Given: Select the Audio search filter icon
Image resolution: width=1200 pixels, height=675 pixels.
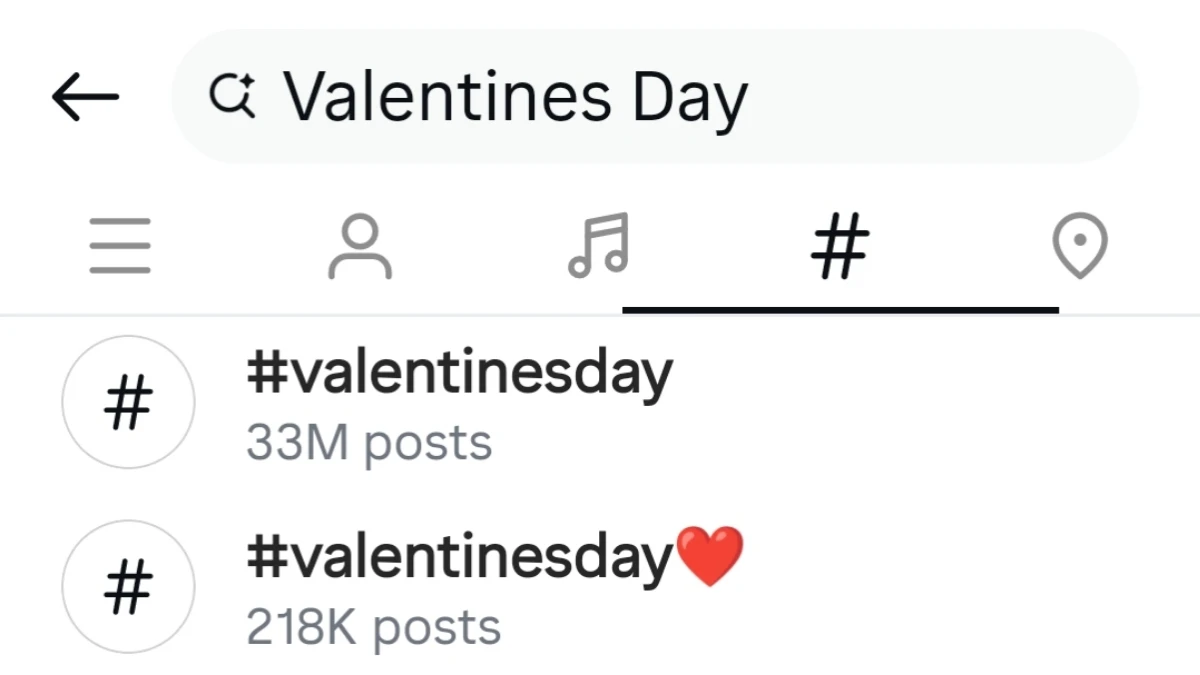Looking at the screenshot, I should click(x=597, y=245).
